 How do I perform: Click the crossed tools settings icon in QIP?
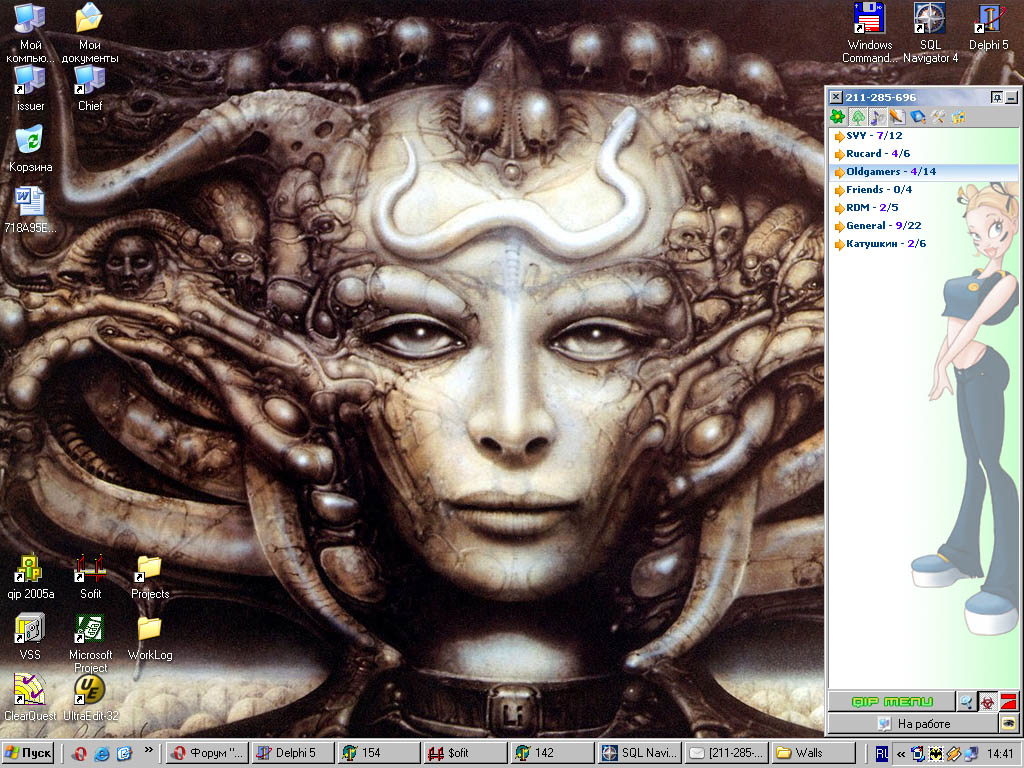pyautogui.click(x=938, y=117)
